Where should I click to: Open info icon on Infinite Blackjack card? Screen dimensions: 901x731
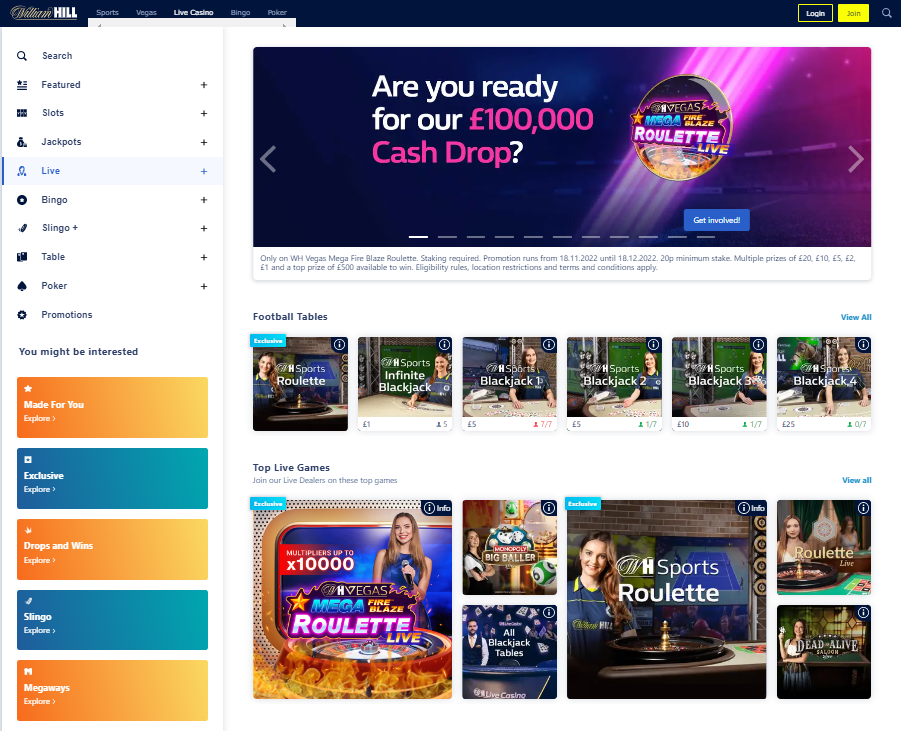pos(444,344)
